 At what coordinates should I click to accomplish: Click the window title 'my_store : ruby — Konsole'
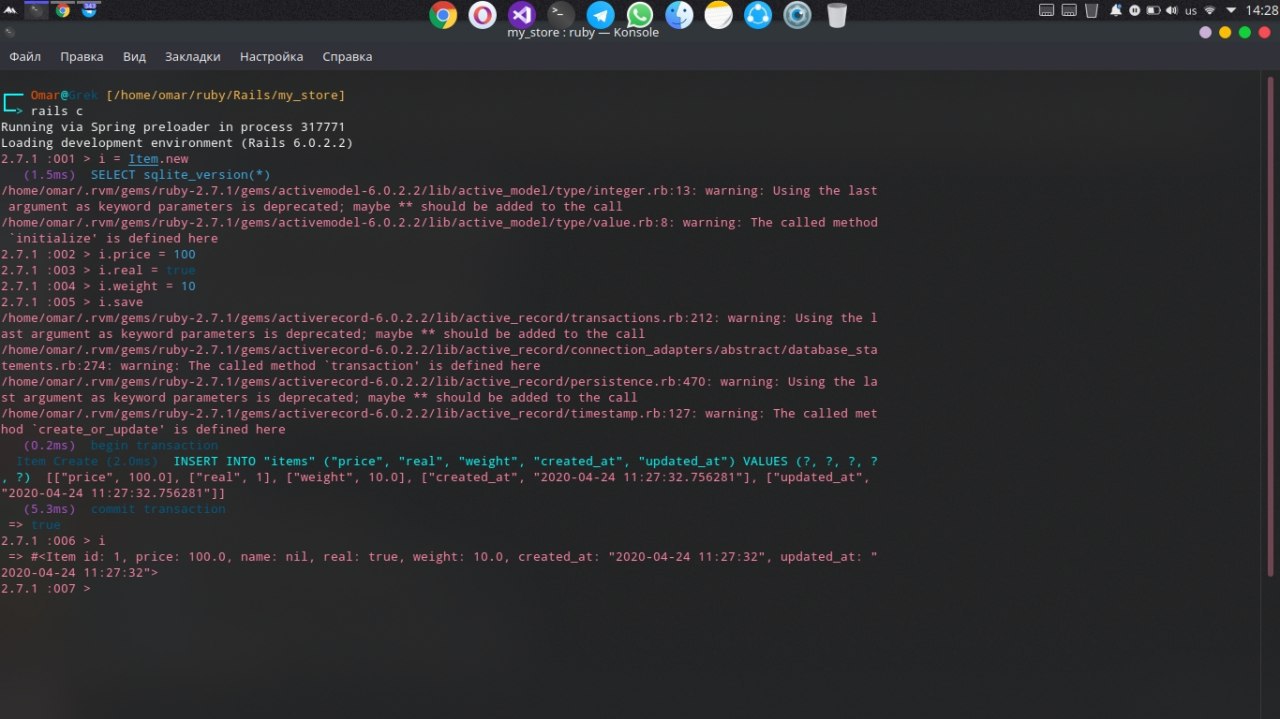pyautogui.click(x=583, y=32)
